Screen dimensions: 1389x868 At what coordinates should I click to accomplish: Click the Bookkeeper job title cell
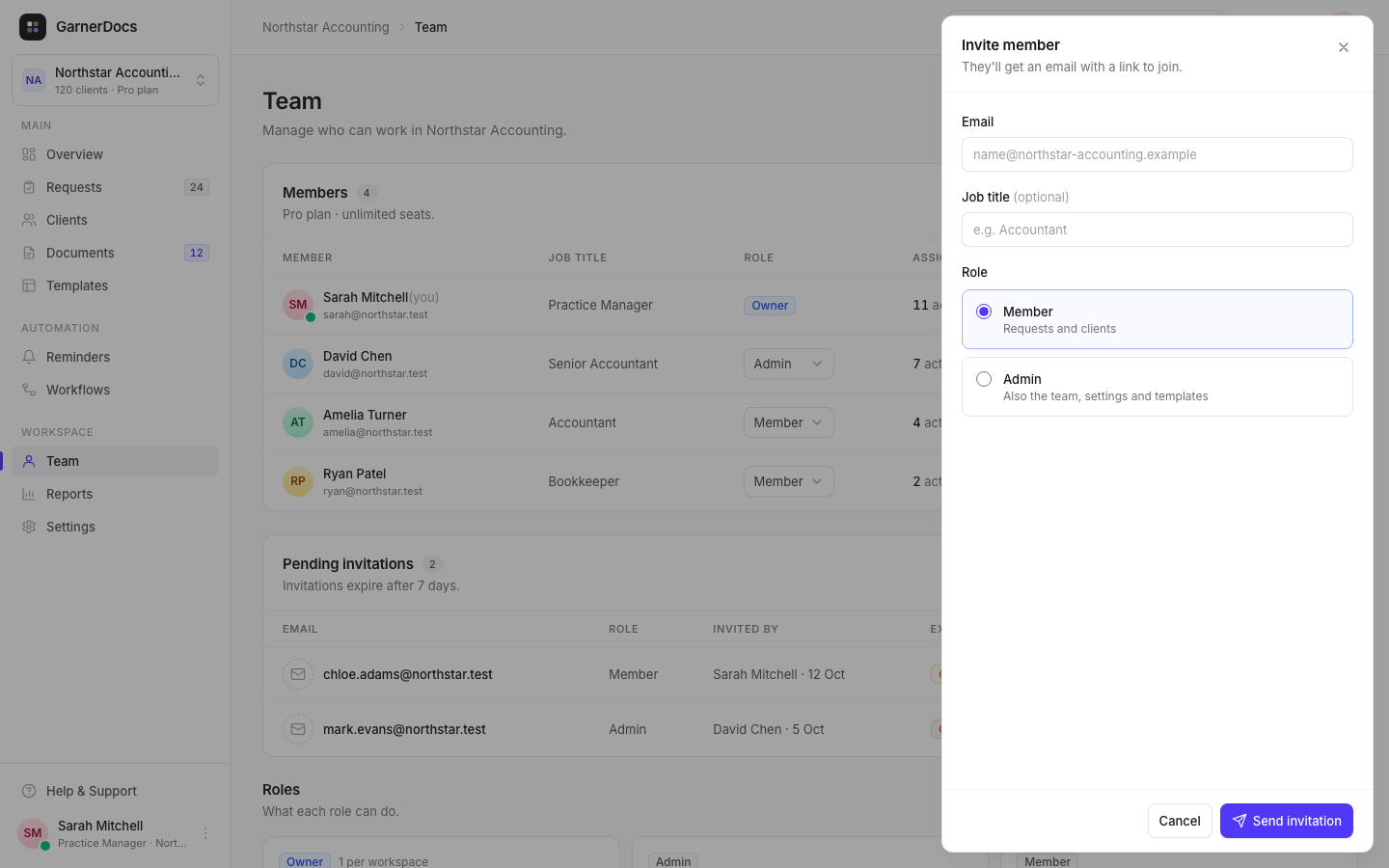[584, 481]
